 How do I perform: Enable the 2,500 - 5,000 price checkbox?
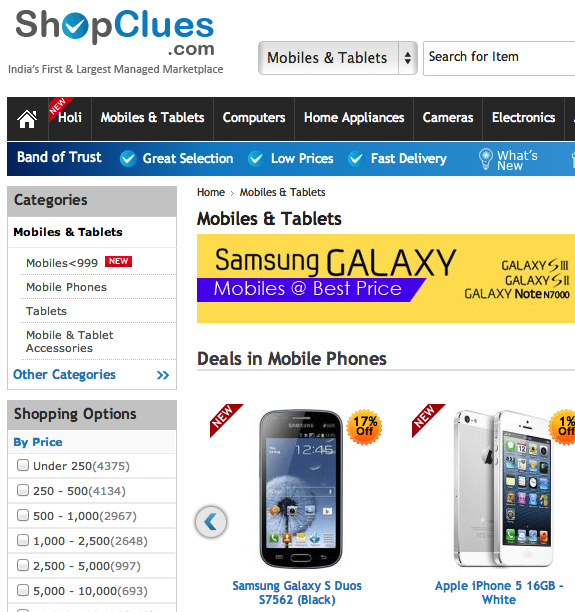coord(23,565)
